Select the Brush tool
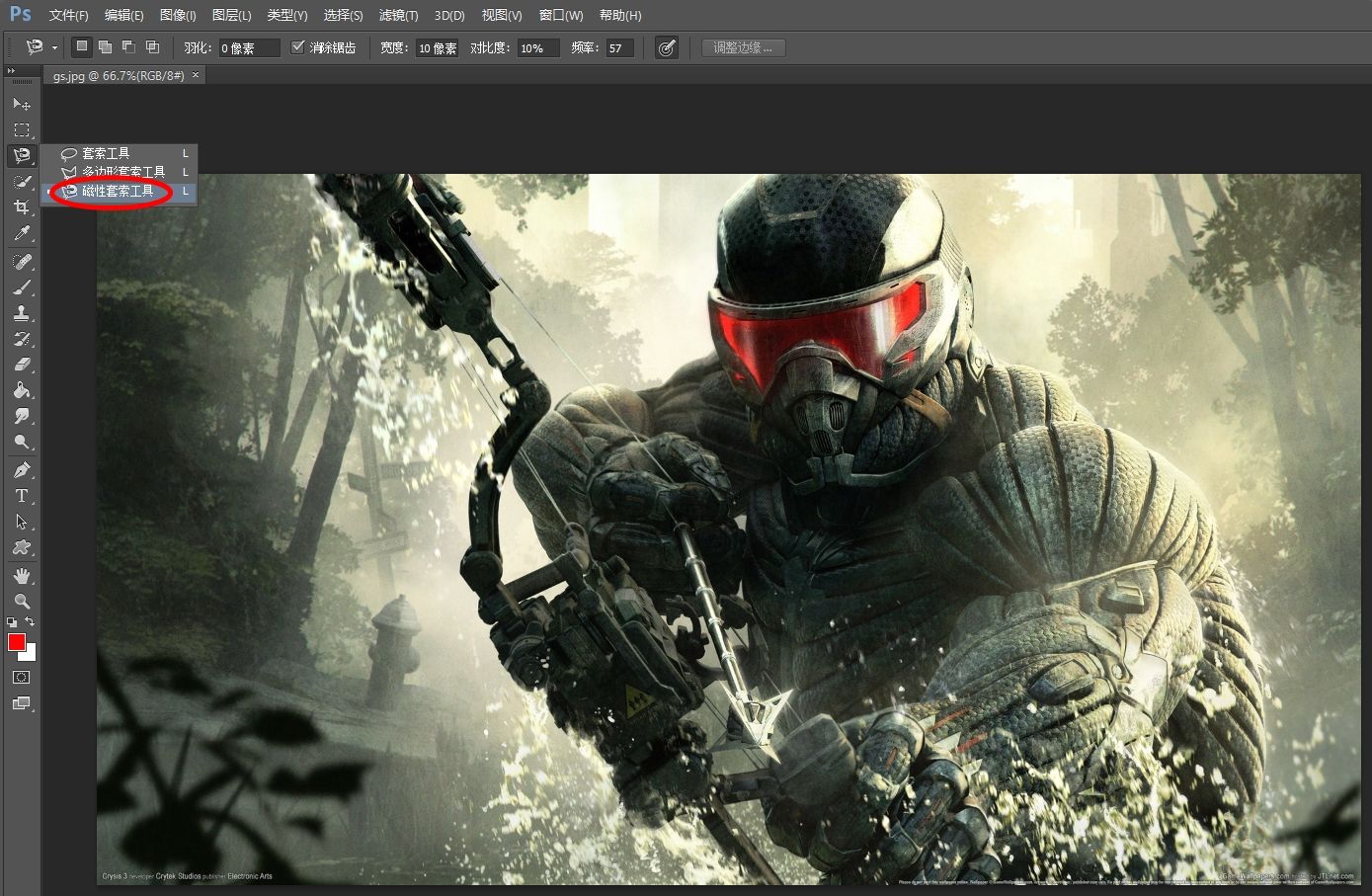Viewport: 1372px width, 896px height. coord(21,287)
